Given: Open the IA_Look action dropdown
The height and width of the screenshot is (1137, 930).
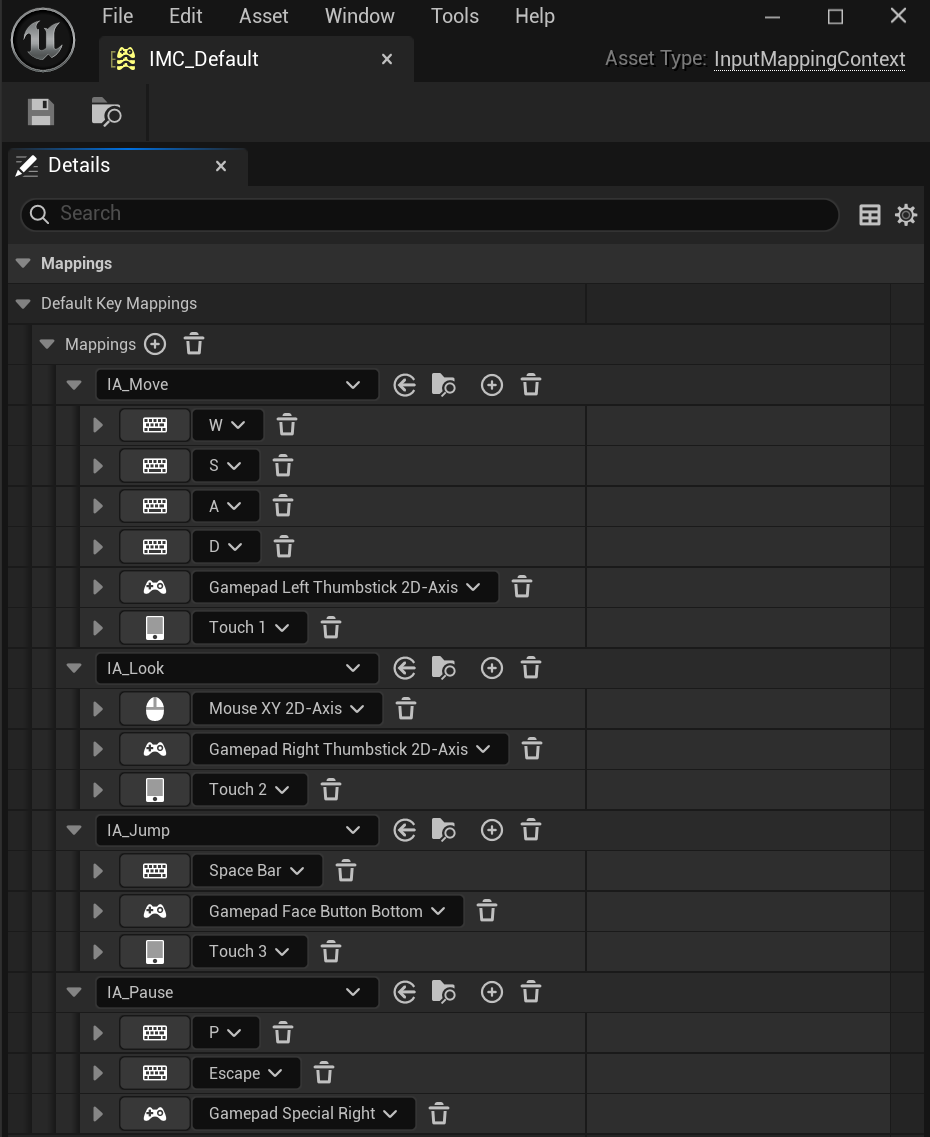Looking at the screenshot, I should tap(237, 668).
